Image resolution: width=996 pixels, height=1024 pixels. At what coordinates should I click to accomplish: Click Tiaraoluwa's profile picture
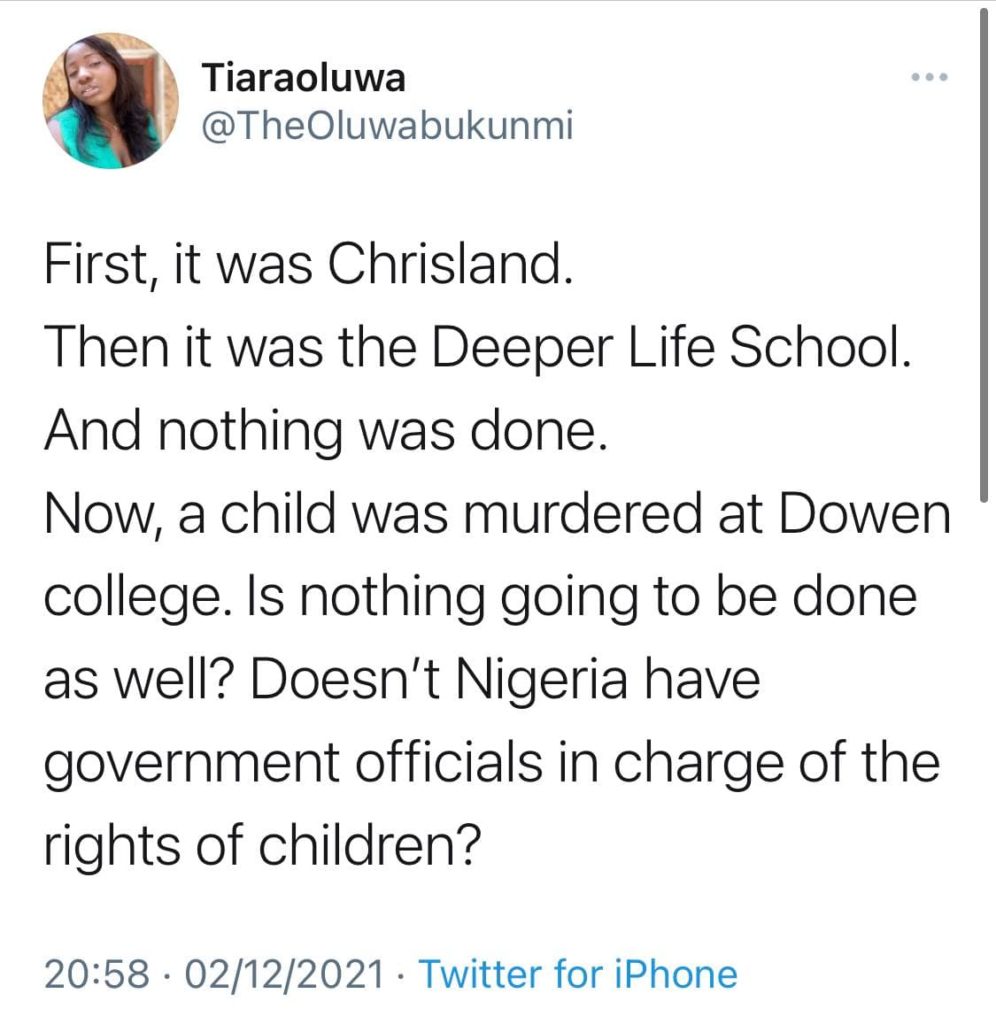pyautogui.click(x=111, y=100)
